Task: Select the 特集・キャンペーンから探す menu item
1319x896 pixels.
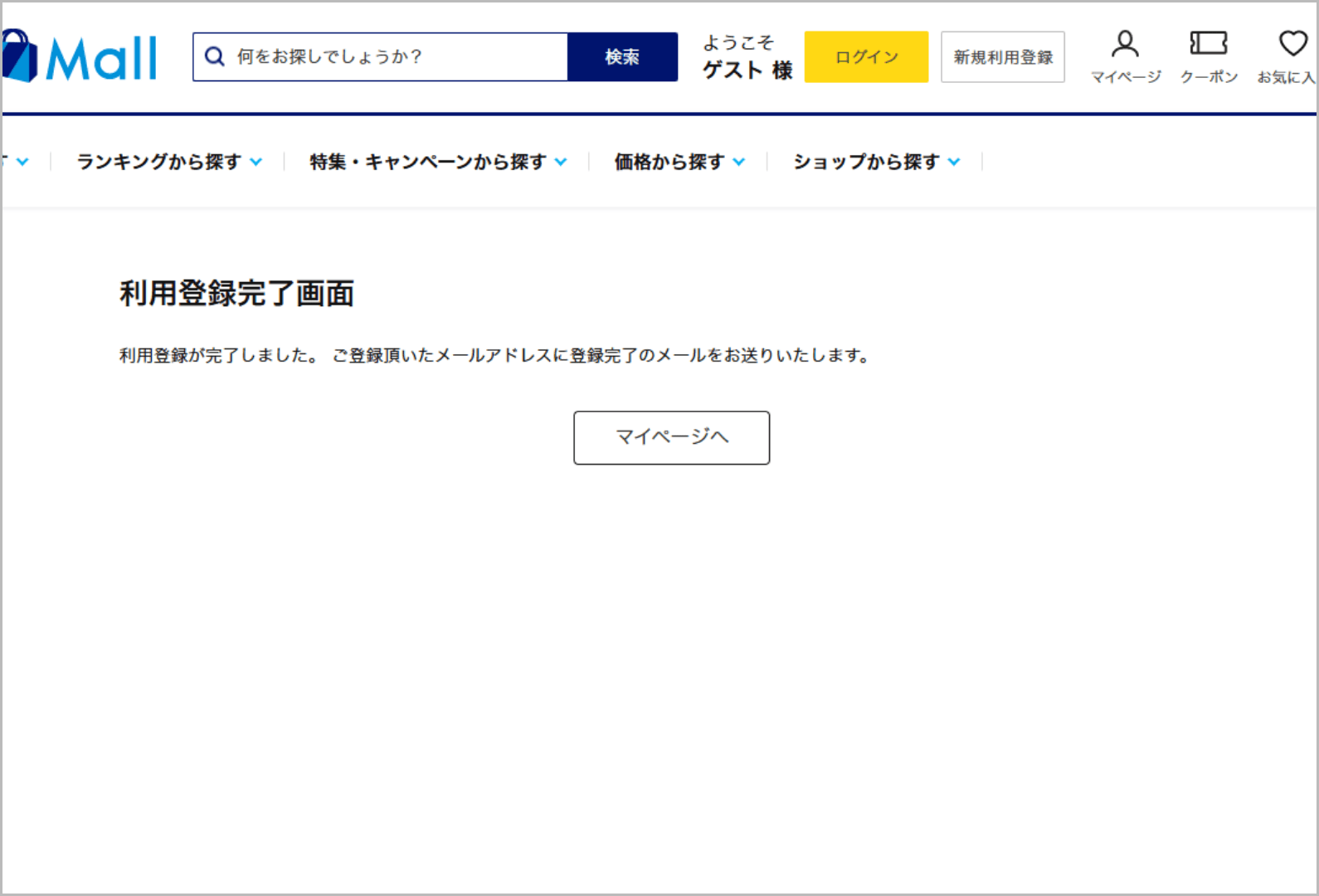Action: click(427, 162)
